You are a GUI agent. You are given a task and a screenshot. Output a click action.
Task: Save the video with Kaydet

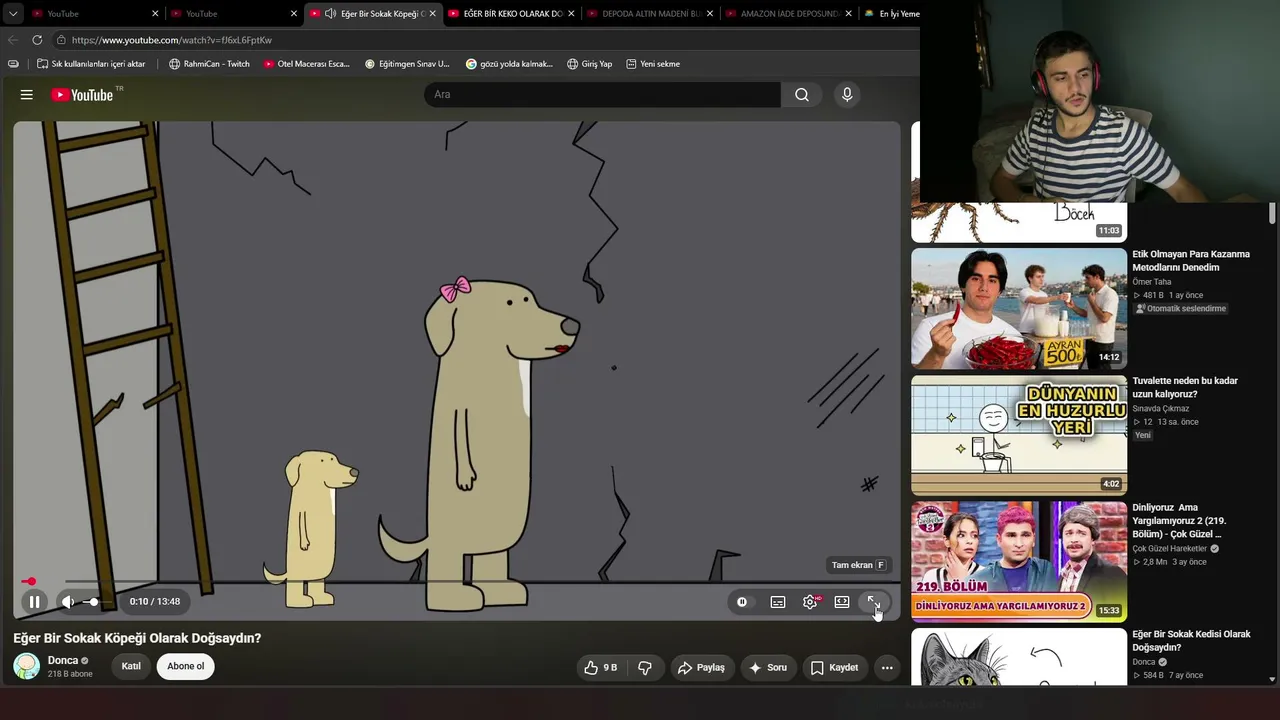(834, 668)
